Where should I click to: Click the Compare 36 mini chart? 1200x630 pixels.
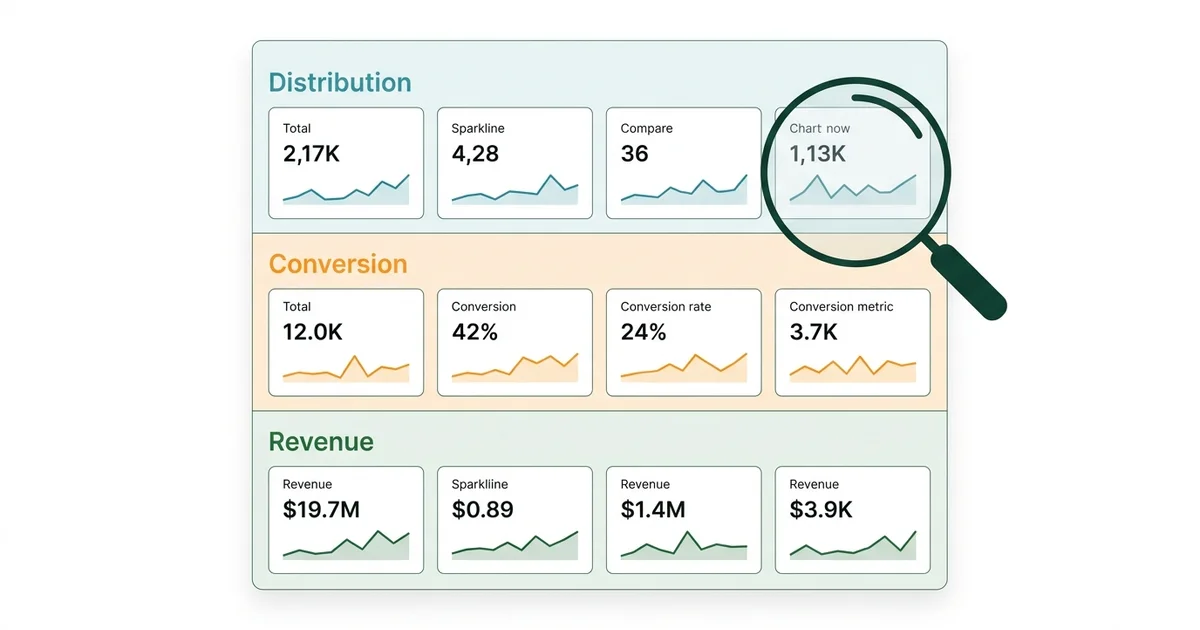coord(683,190)
